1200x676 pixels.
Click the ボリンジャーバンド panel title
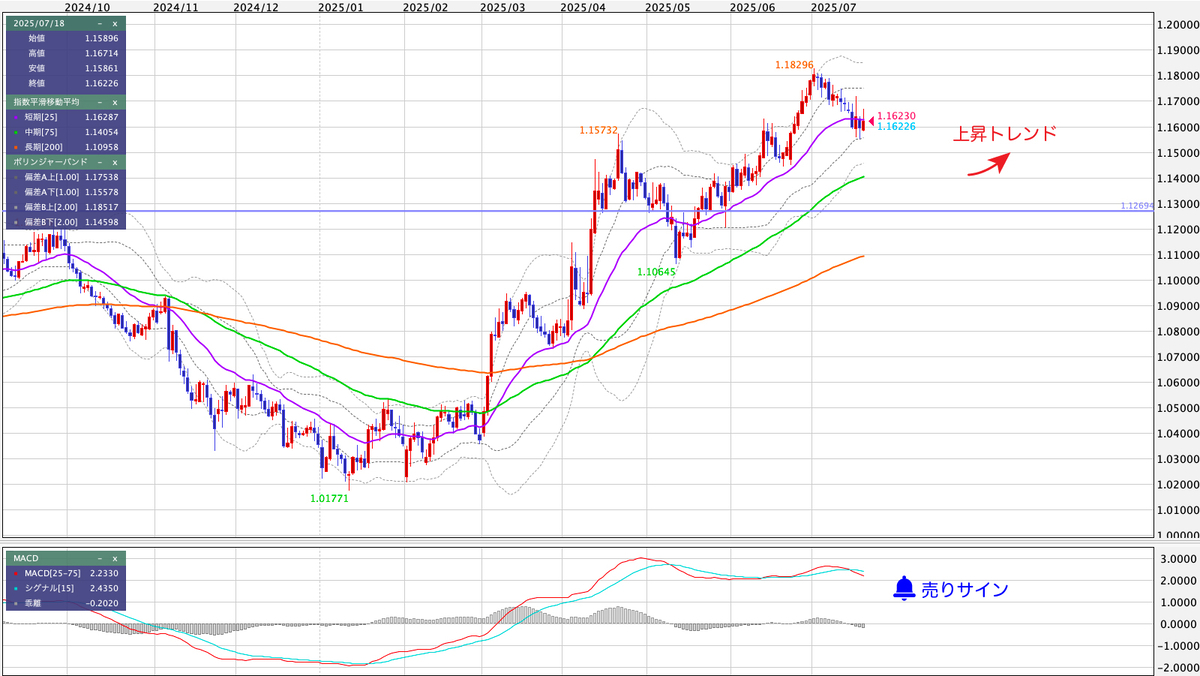click(50, 161)
